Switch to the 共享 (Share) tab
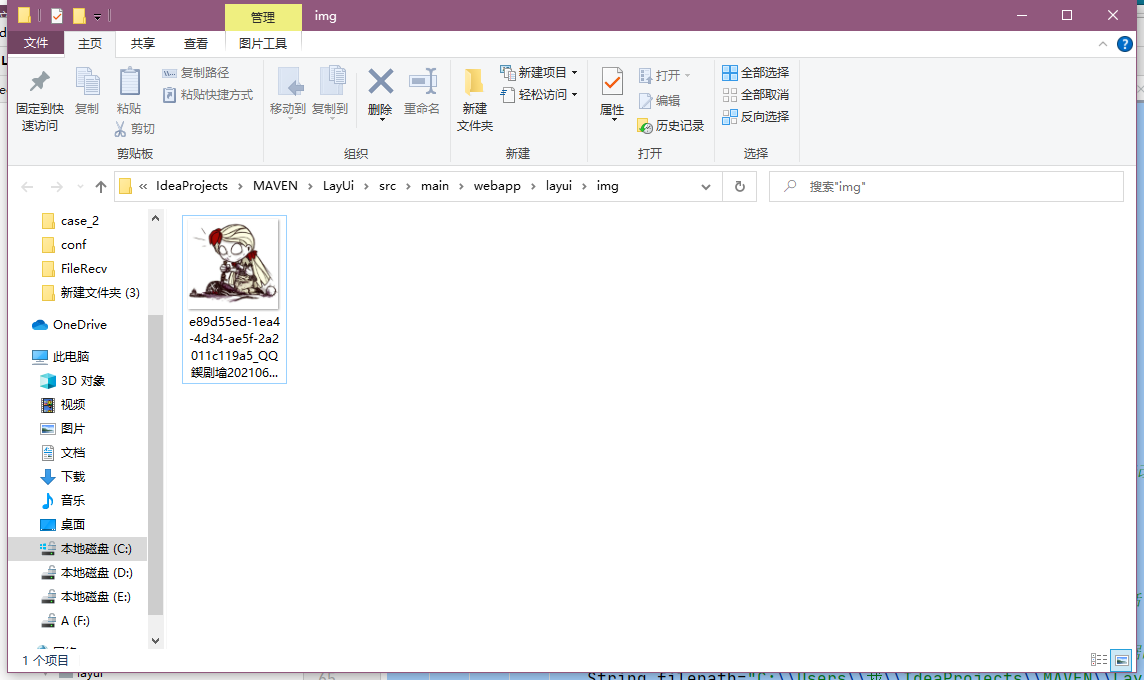Screen dimensions: 1144x680 coord(143,44)
